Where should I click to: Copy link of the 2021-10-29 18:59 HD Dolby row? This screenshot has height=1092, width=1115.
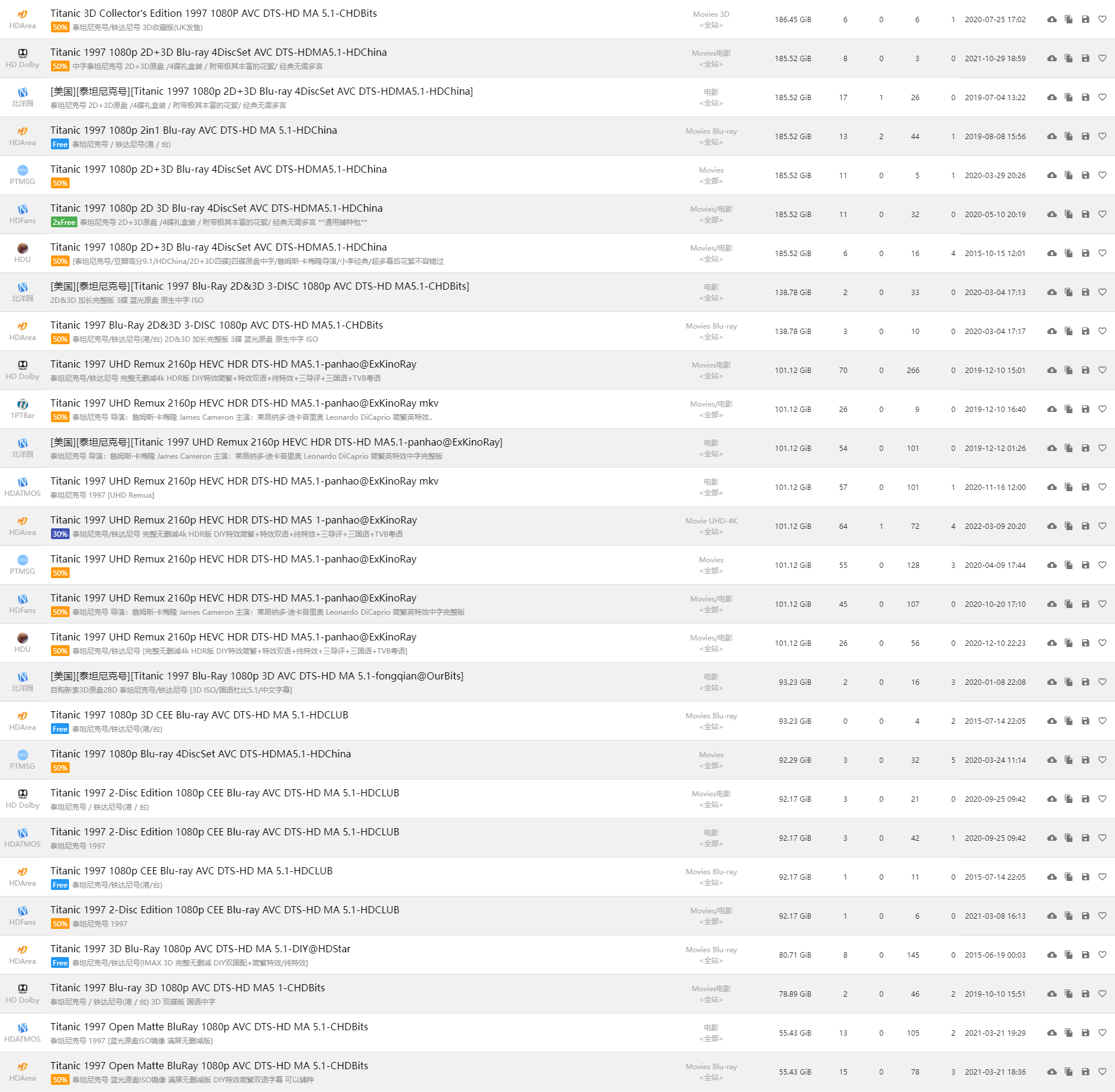coord(1069,59)
